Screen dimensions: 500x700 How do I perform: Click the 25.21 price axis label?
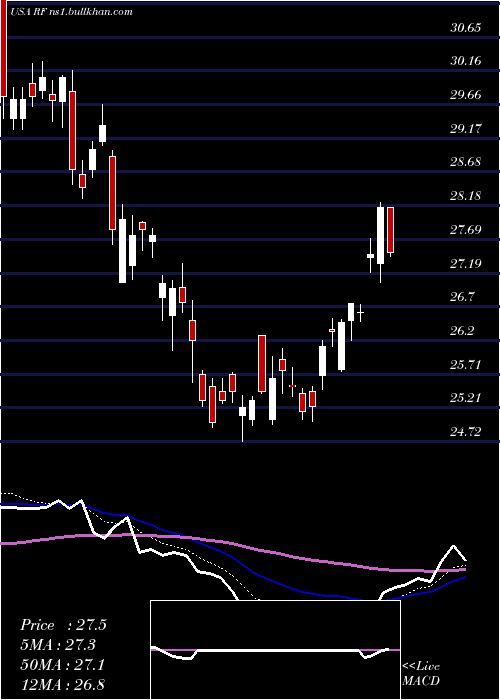(466, 398)
